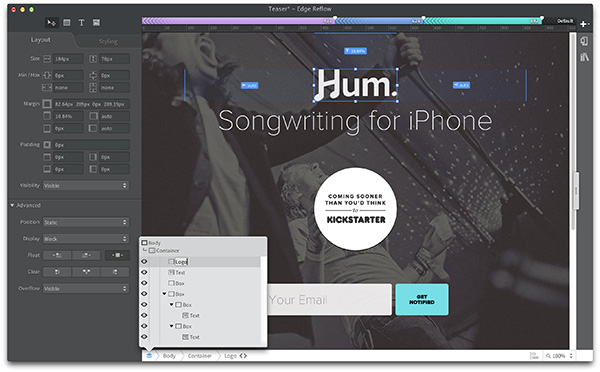Click the left auto margin label on canvas
This screenshot has height=372, width=600.
coord(249,85)
